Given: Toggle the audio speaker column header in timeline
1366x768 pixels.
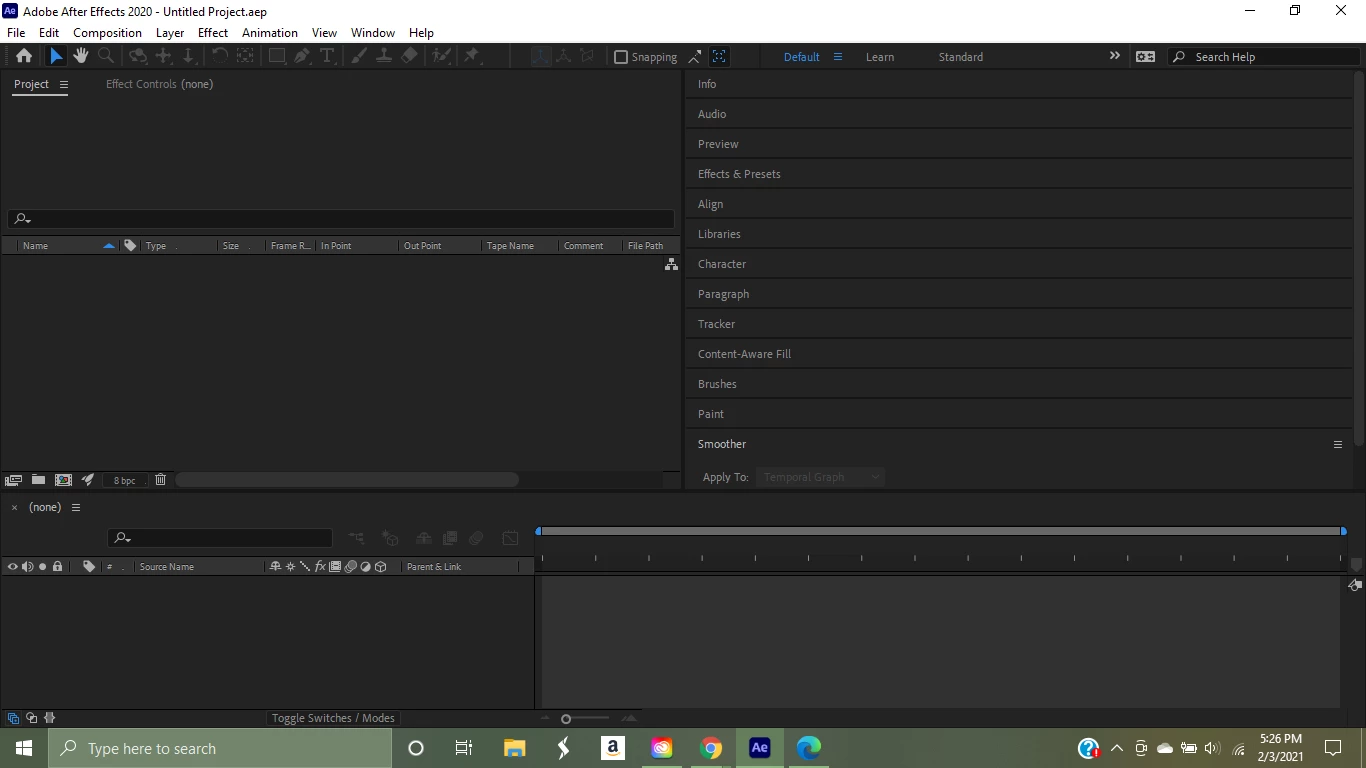Looking at the screenshot, I should tap(28, 567).
